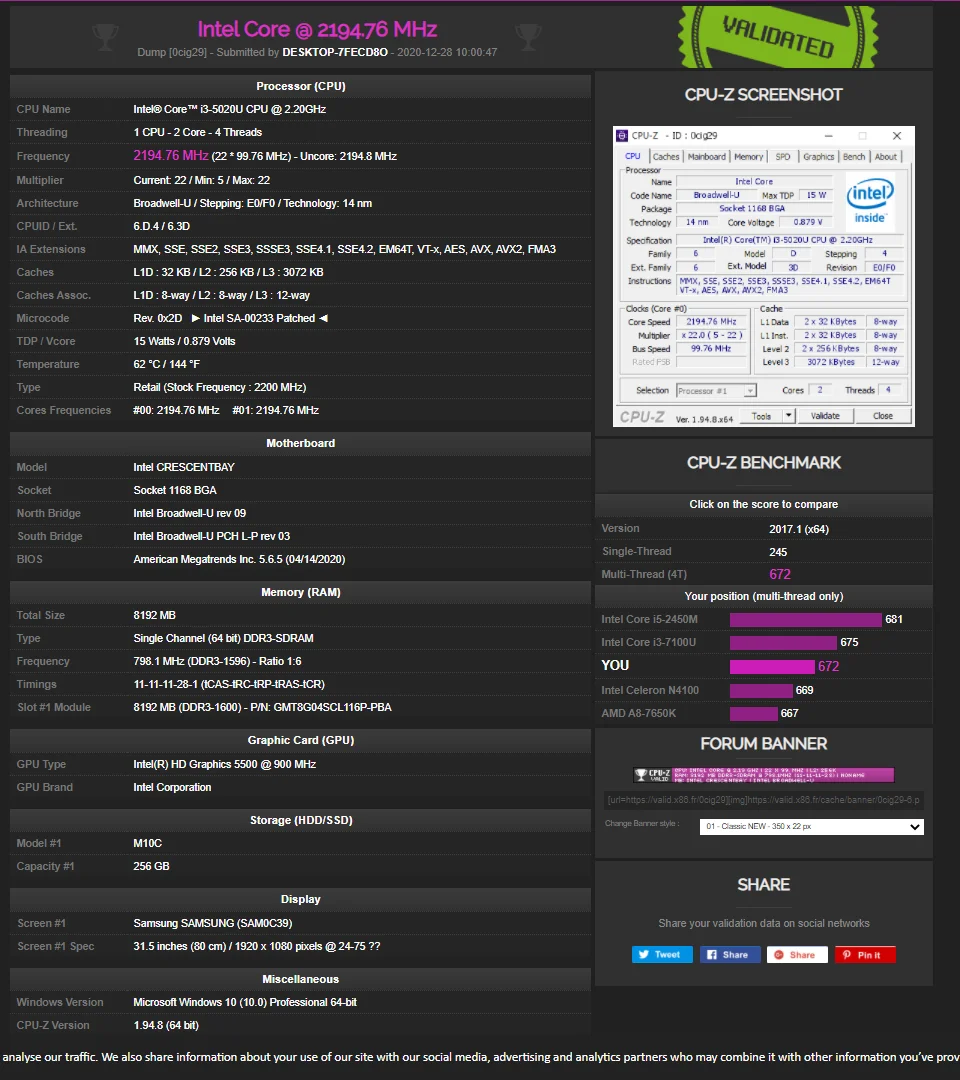Click the Total Size 8192 MB value
This screenshot has width=960, height=1080.
point(154,615)
